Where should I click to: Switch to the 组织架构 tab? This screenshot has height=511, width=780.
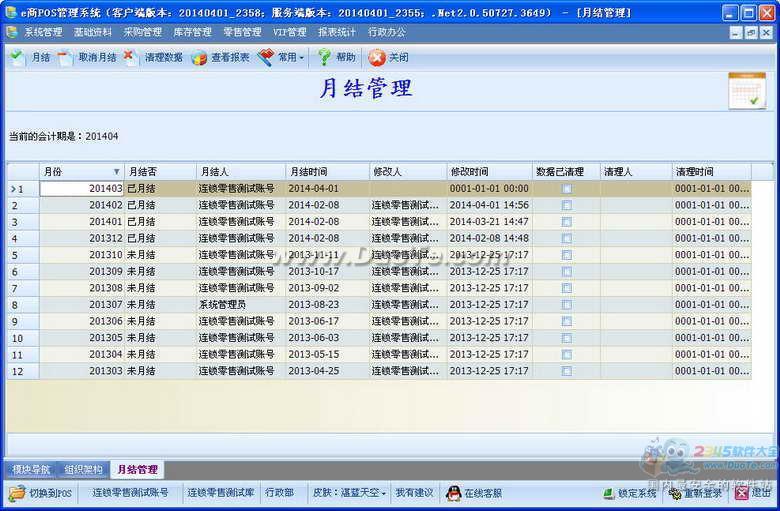(x=83, y=469)
